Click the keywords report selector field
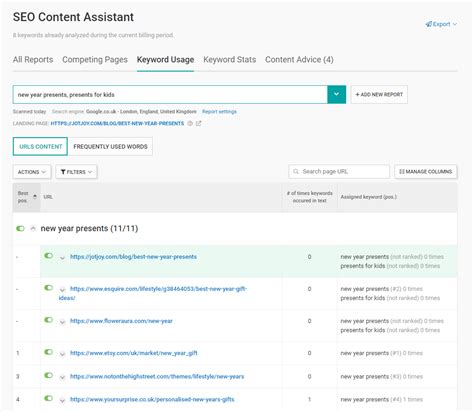Image resolution: width=474 pixels, height=412 pixels. 170,95
